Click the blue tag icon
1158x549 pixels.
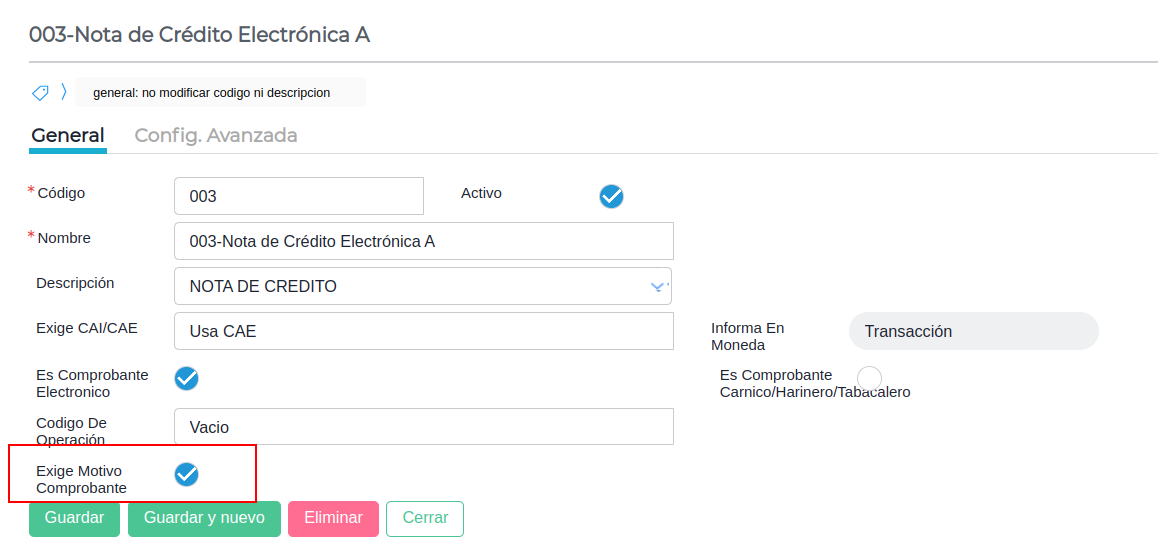coord(40,92)
